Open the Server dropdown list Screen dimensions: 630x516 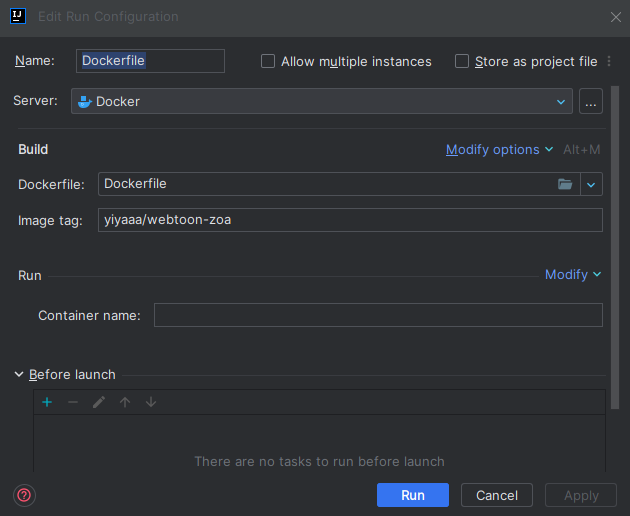coord(321,101)
